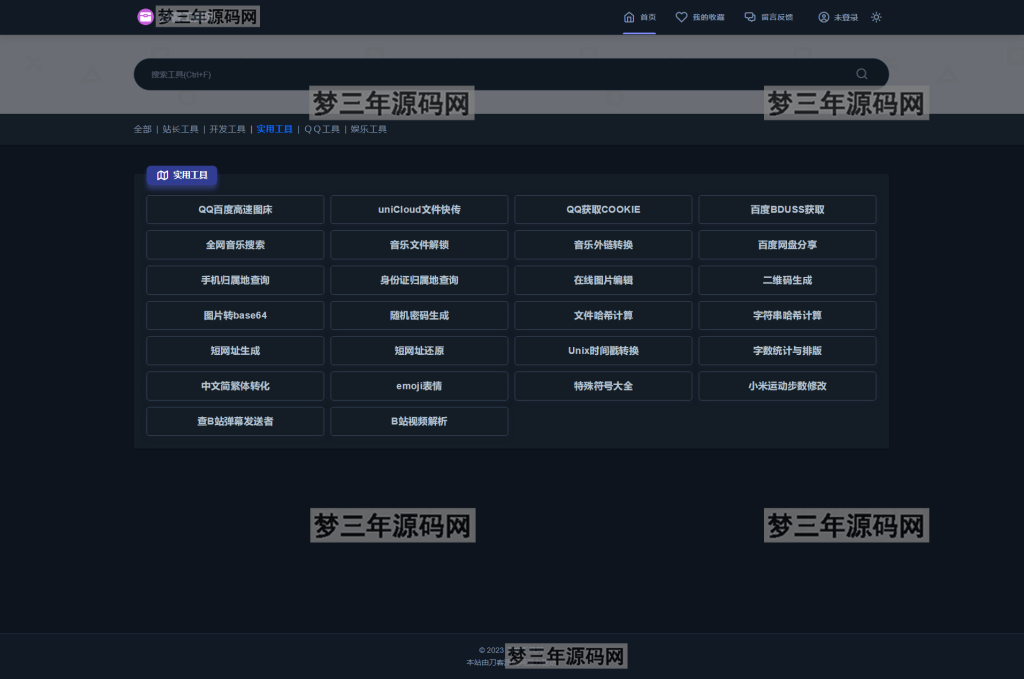This screenshot has height=679, width=1024.
Task: Open 字数统计与排版 tool
Action: 788,351
